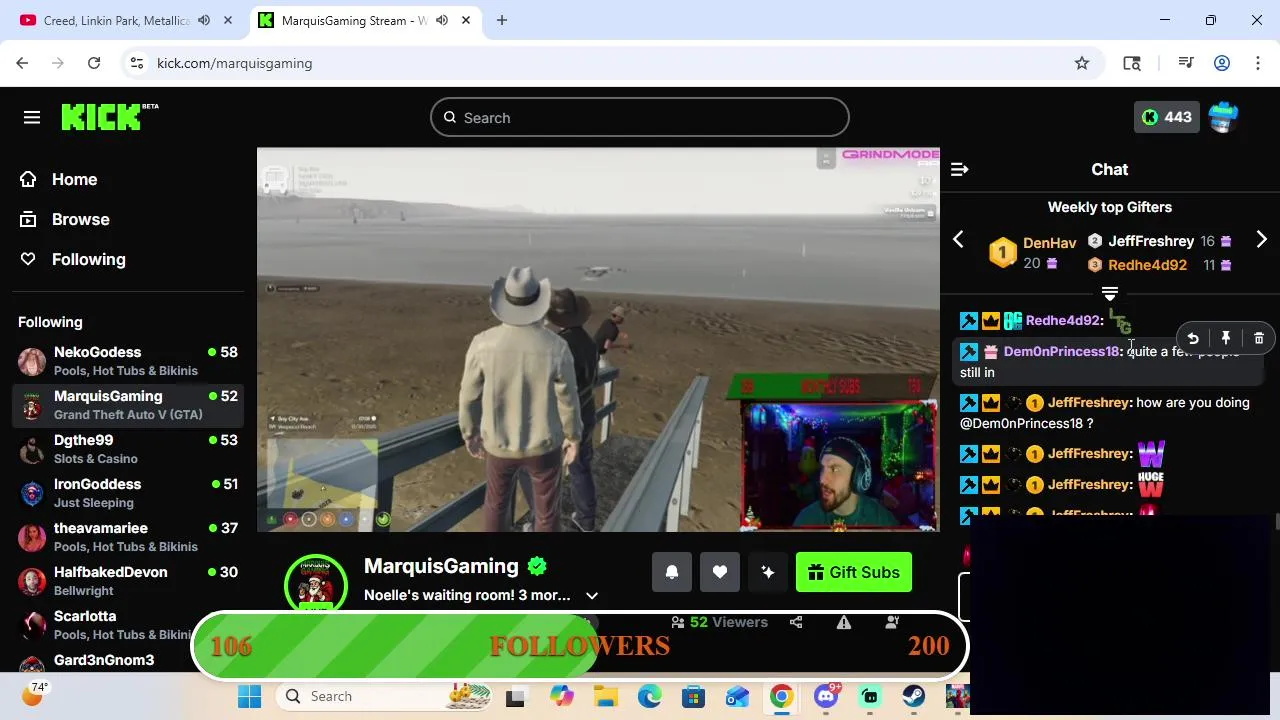Click Redhe4d92's username in chat
The height and width of the screenshot is (720, 1280).
pos(1062,321)
